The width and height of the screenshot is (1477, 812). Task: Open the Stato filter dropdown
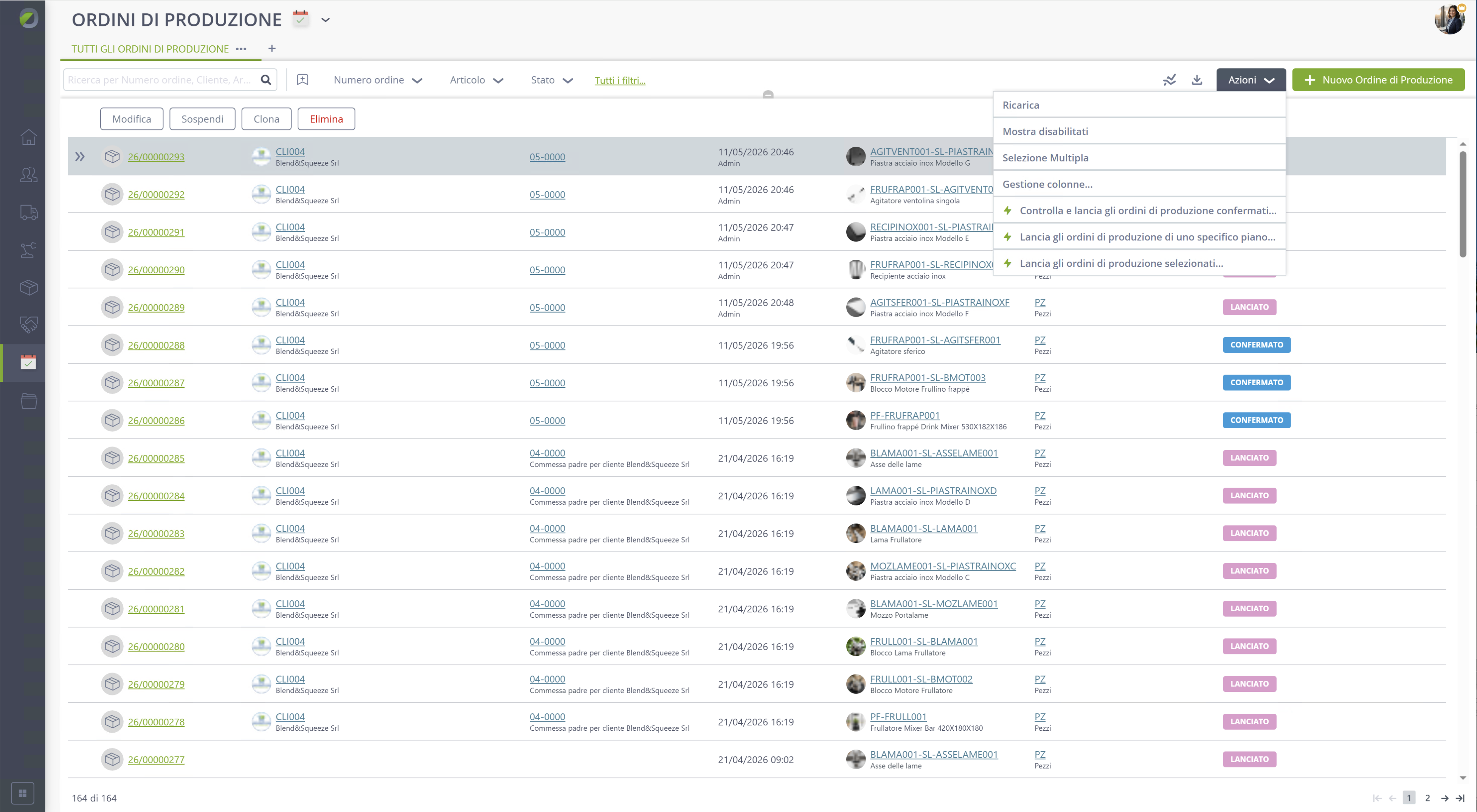point(552,80)
